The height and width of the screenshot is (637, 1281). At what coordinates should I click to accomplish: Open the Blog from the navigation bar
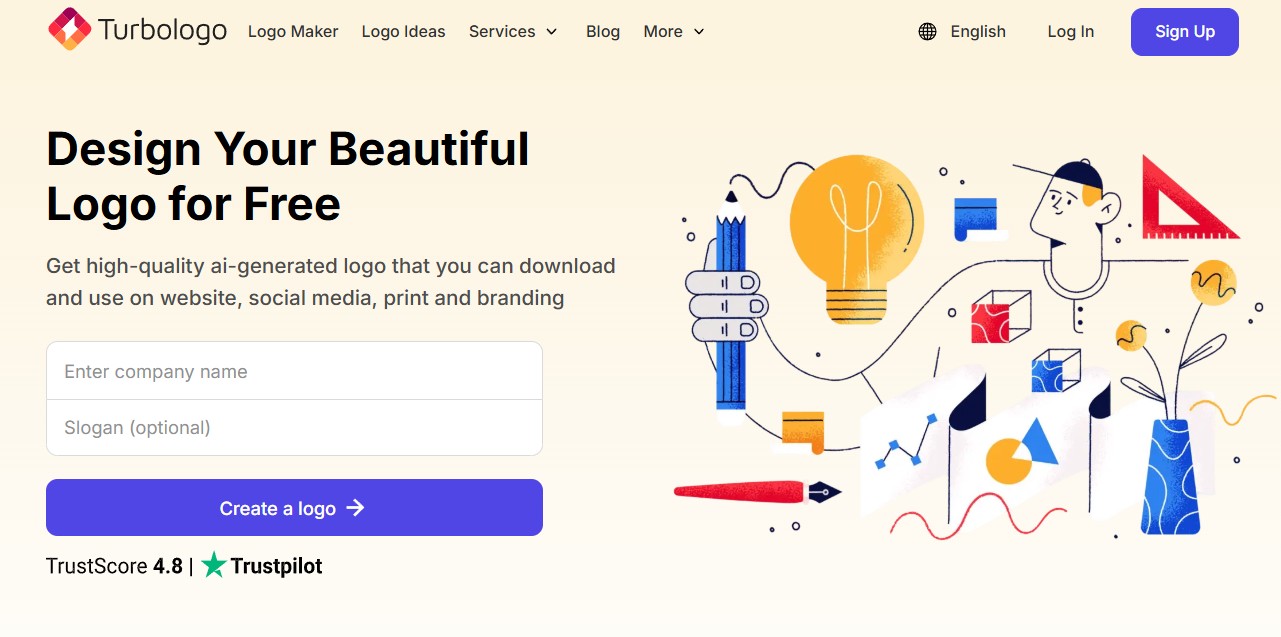603,32
